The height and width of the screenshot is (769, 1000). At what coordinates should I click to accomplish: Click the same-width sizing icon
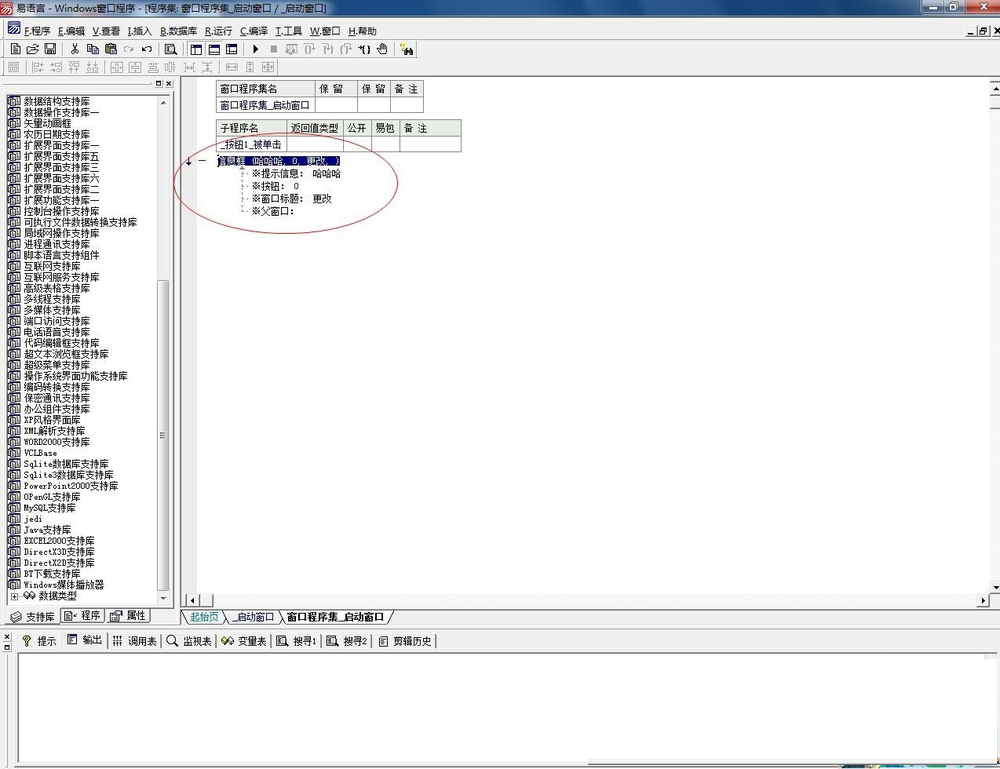pyautogui.click(x=232, y=67)
